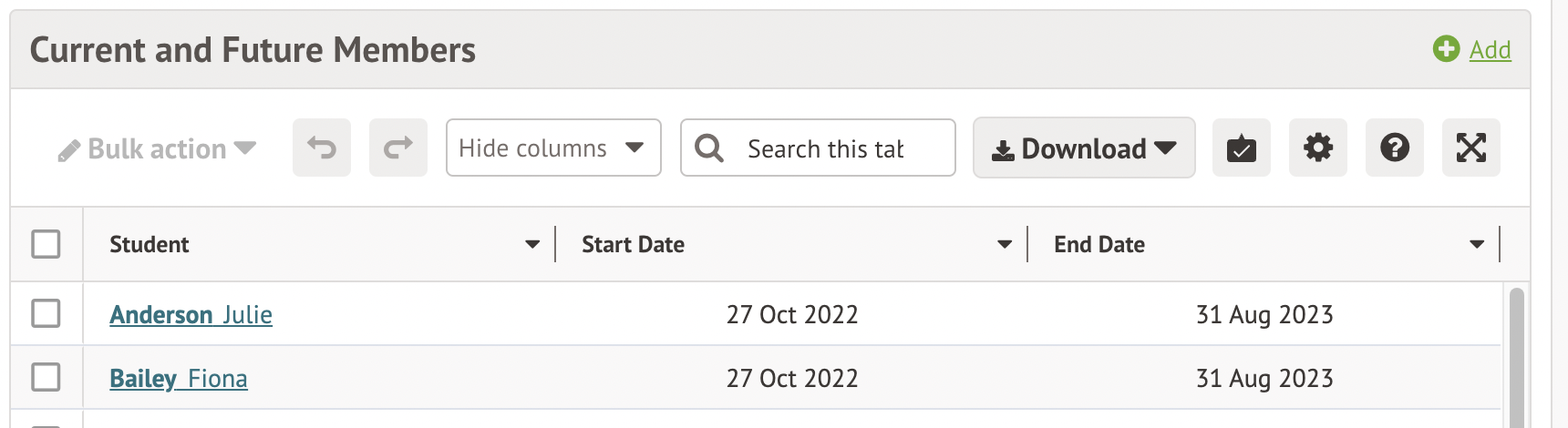Click the help question mark icon
Viewport: 1568px width, 428px height.
(x=1394, y=148)
